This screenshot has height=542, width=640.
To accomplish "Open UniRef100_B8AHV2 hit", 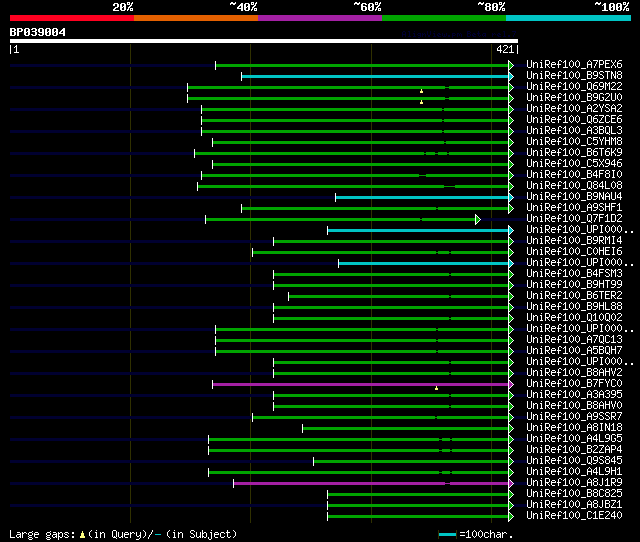I will coord(574,373).
